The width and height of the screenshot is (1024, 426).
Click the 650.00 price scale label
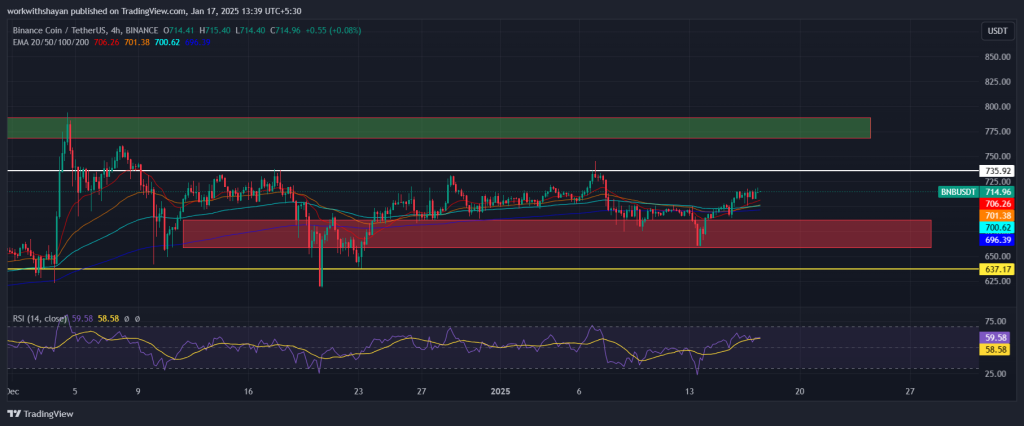point(998,256)
